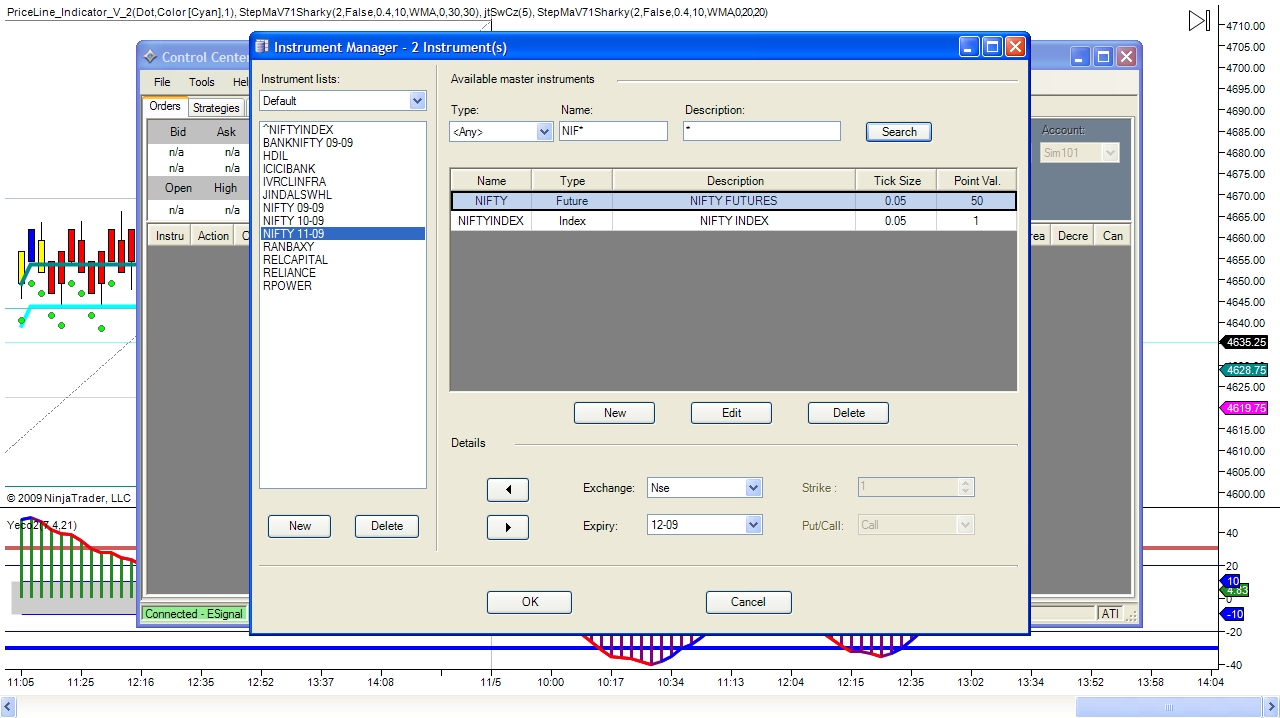
Task: Click the Name search input field
Action: tap(613, 131)
